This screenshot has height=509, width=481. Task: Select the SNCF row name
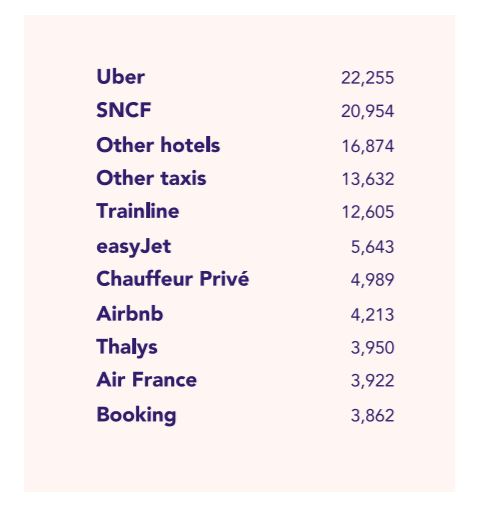coord(124,110)
